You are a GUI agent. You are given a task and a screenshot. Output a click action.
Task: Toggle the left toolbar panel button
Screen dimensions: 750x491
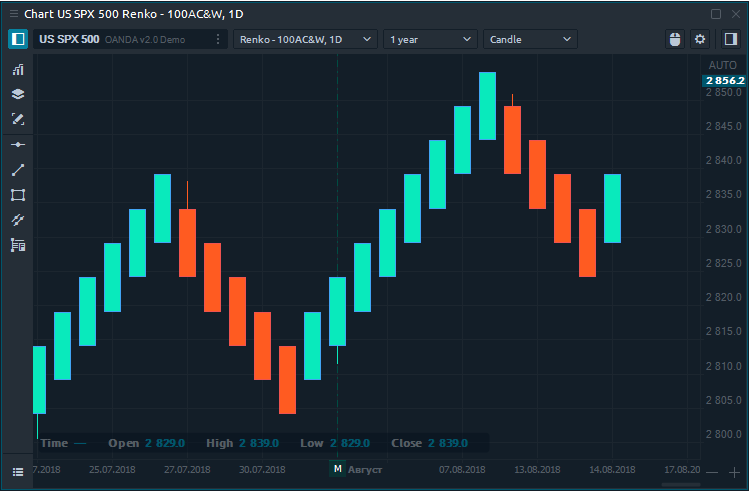17,39
